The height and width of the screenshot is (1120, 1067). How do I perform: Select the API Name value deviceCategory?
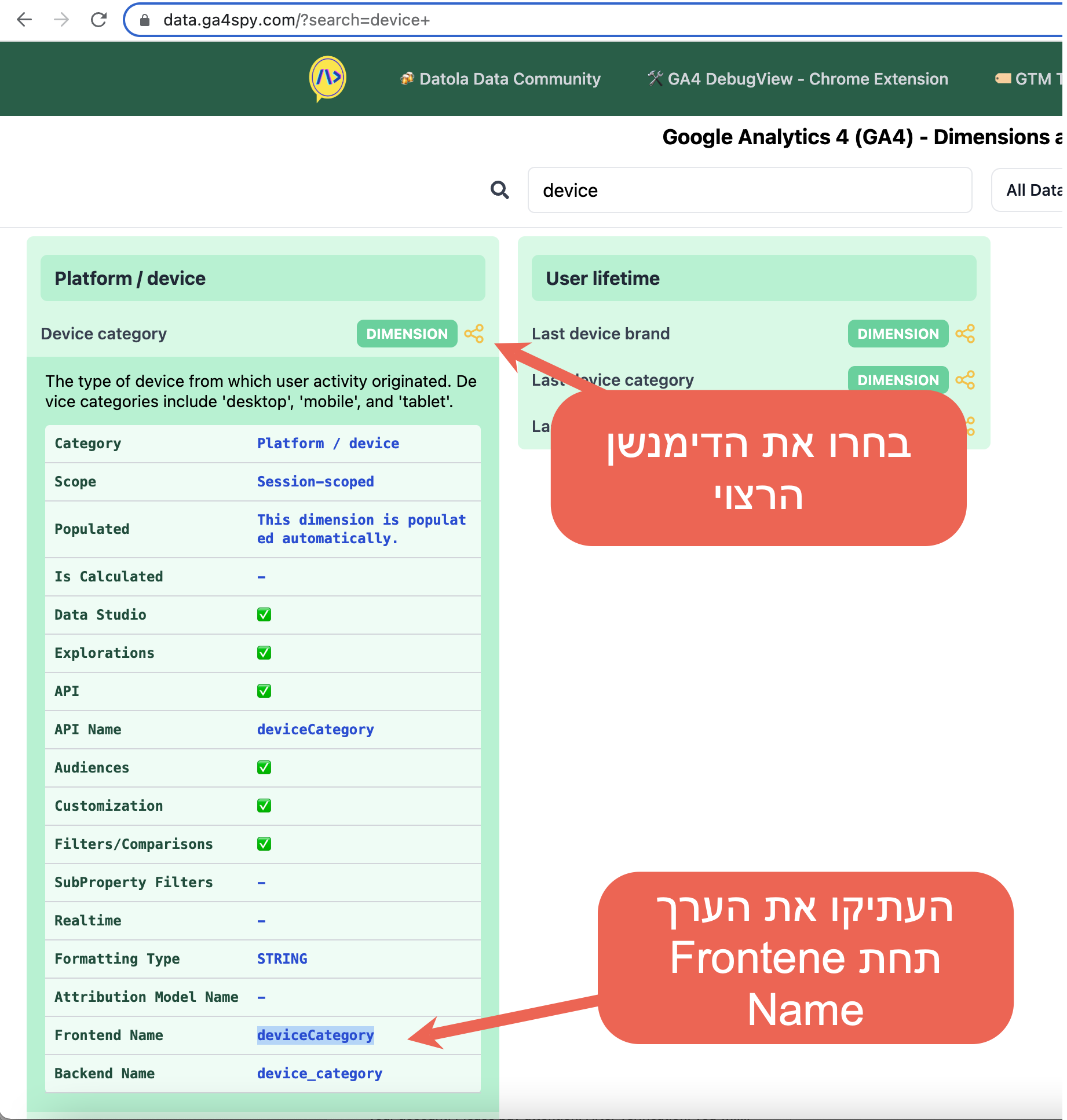pyautogui.click(x=316, y=729)
